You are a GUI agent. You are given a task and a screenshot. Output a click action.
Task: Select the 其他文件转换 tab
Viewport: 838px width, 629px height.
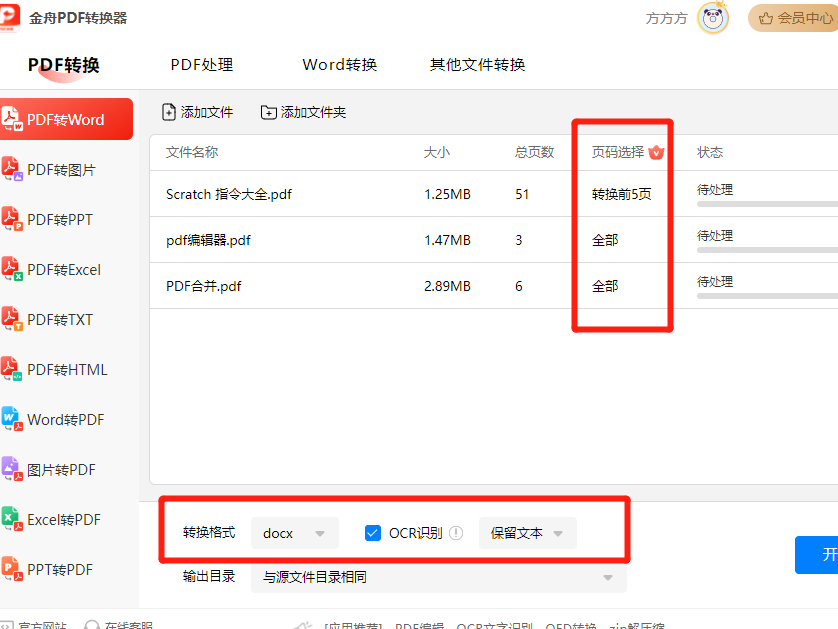(x=477, y=65)
